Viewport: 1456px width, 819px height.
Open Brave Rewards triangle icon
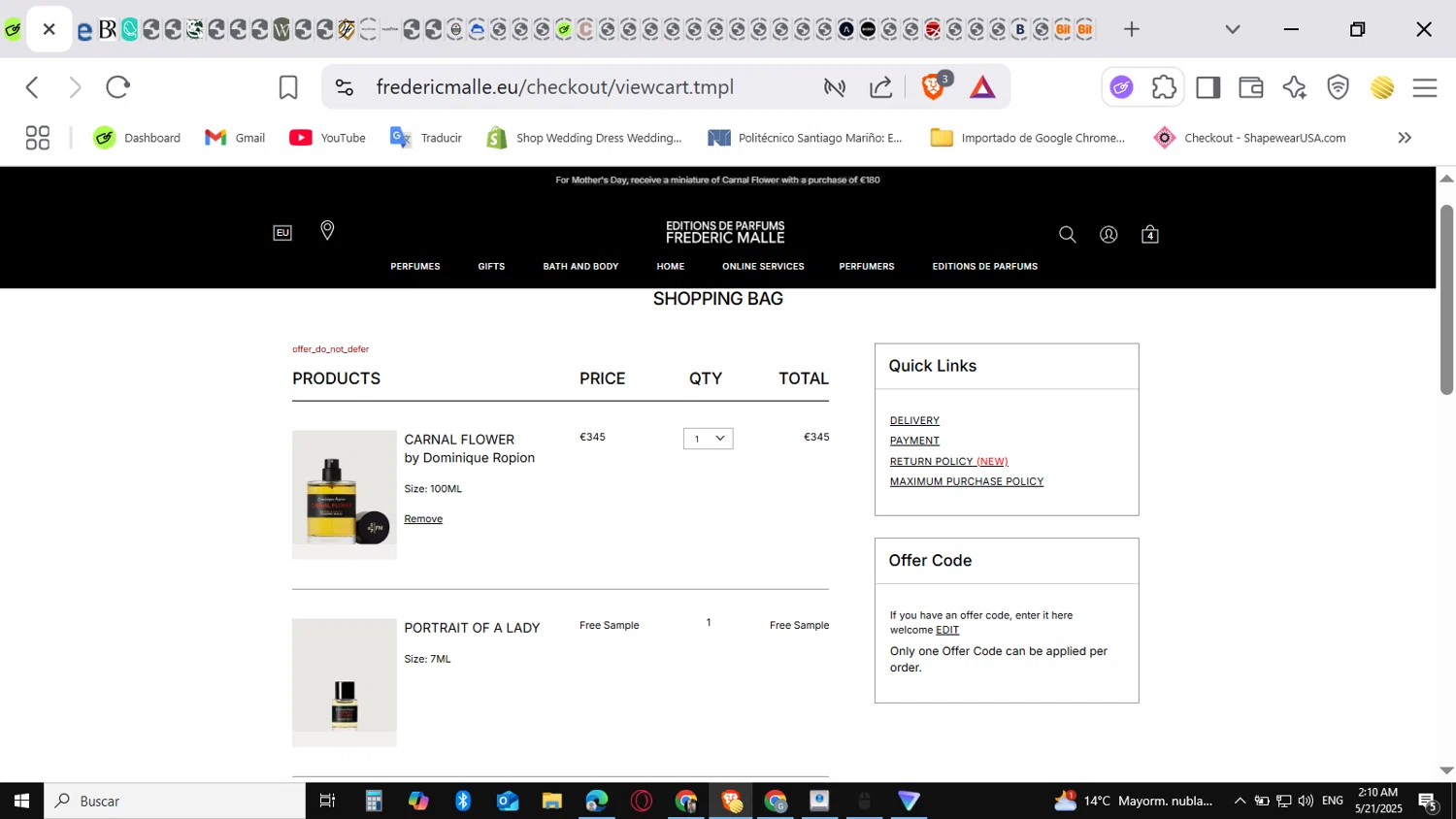click(x=982, y=87)
